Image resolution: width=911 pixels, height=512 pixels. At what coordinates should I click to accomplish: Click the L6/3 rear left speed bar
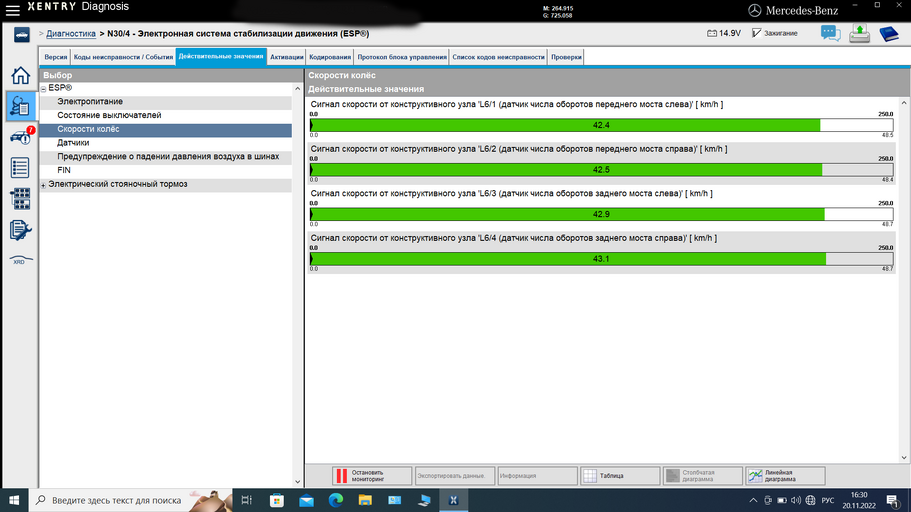point(601,214)
